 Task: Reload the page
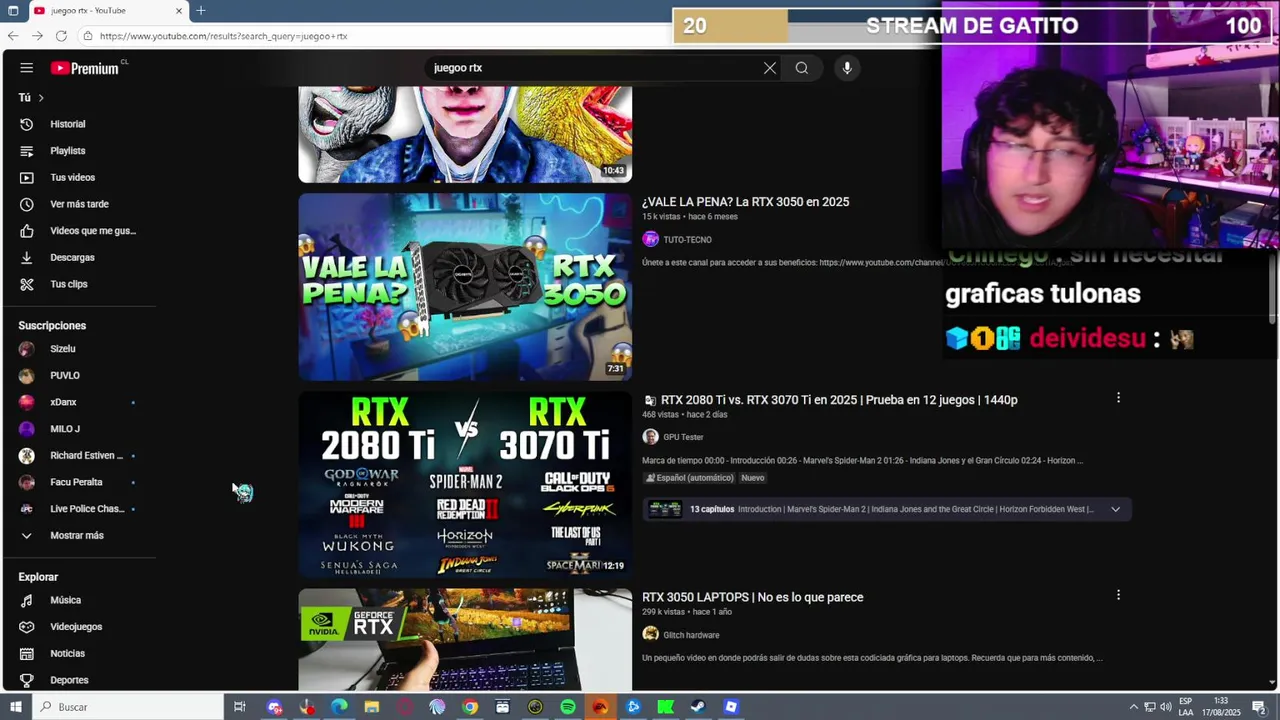pos(61,36)
